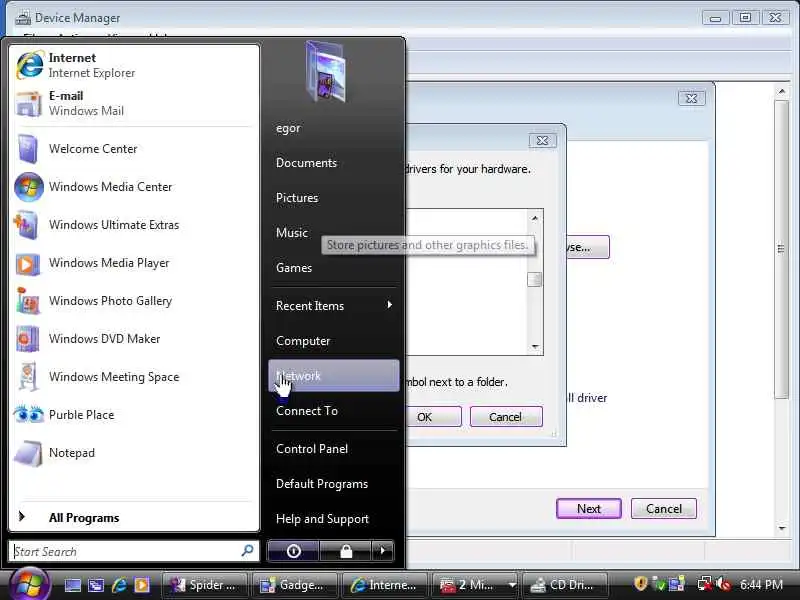Viewport: 800px width, 600px height.
Task: Open Media Player quick launch icon
Action: coord(142,585)
